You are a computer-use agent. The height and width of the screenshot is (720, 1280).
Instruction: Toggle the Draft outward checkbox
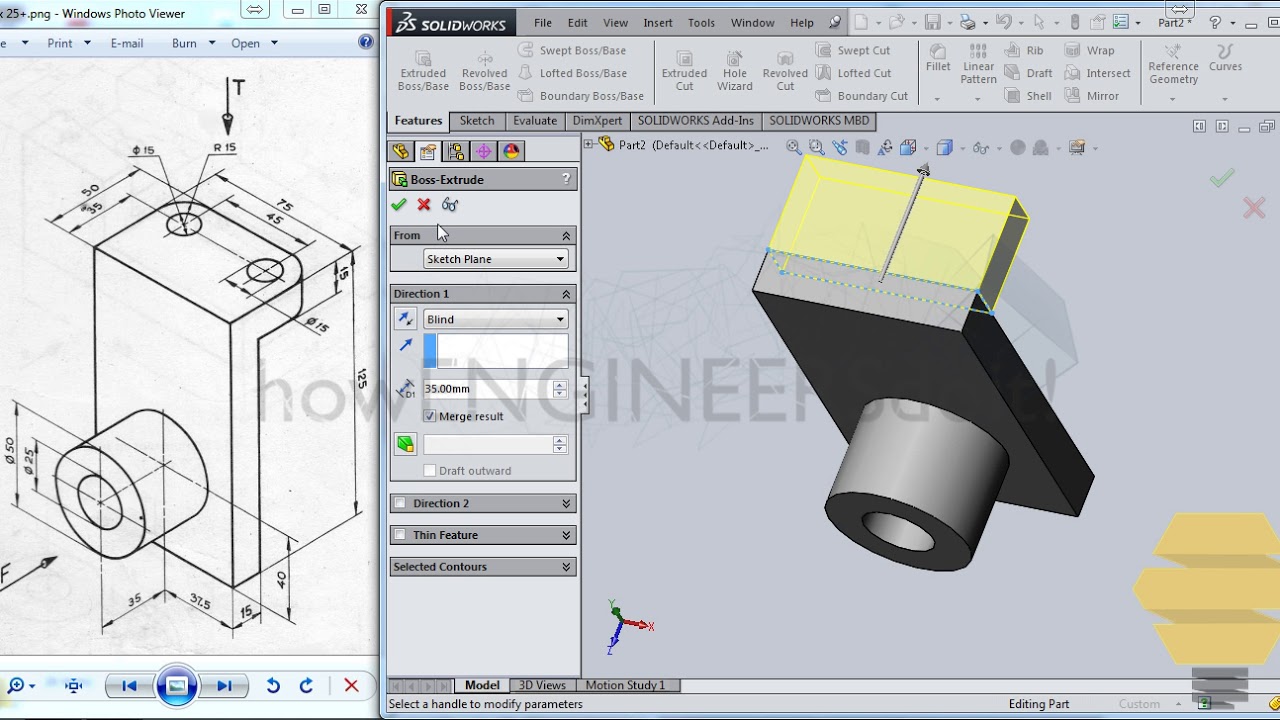[430, 470]
